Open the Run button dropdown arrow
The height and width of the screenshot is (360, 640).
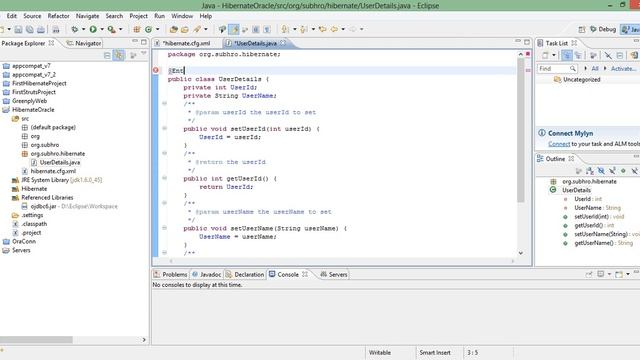[x=102, y=29]
